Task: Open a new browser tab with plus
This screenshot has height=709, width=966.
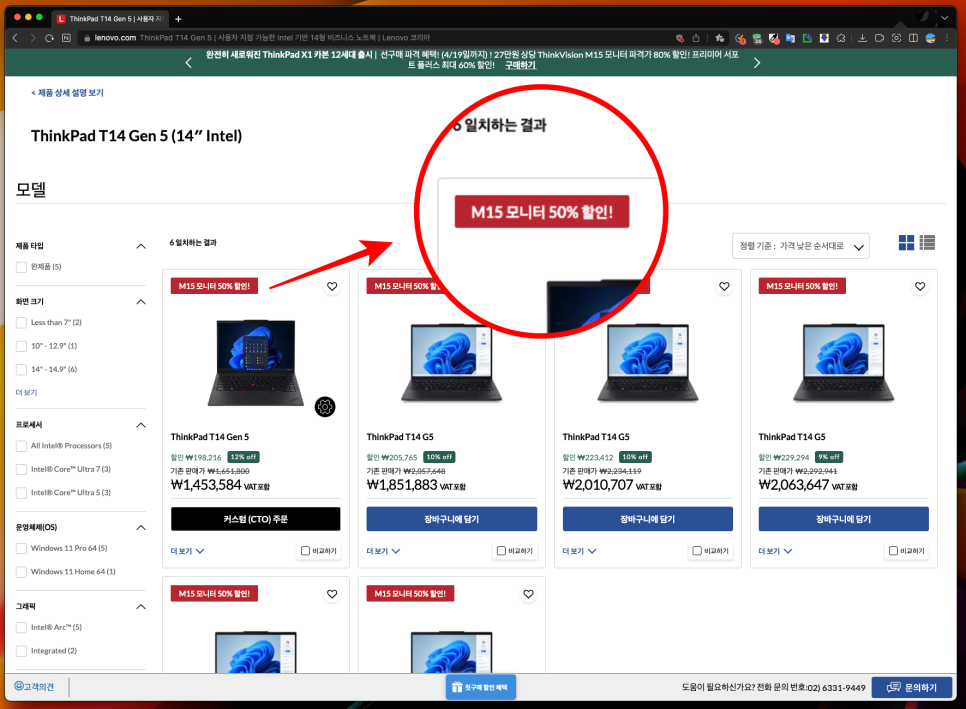Action: pos(178,19)
